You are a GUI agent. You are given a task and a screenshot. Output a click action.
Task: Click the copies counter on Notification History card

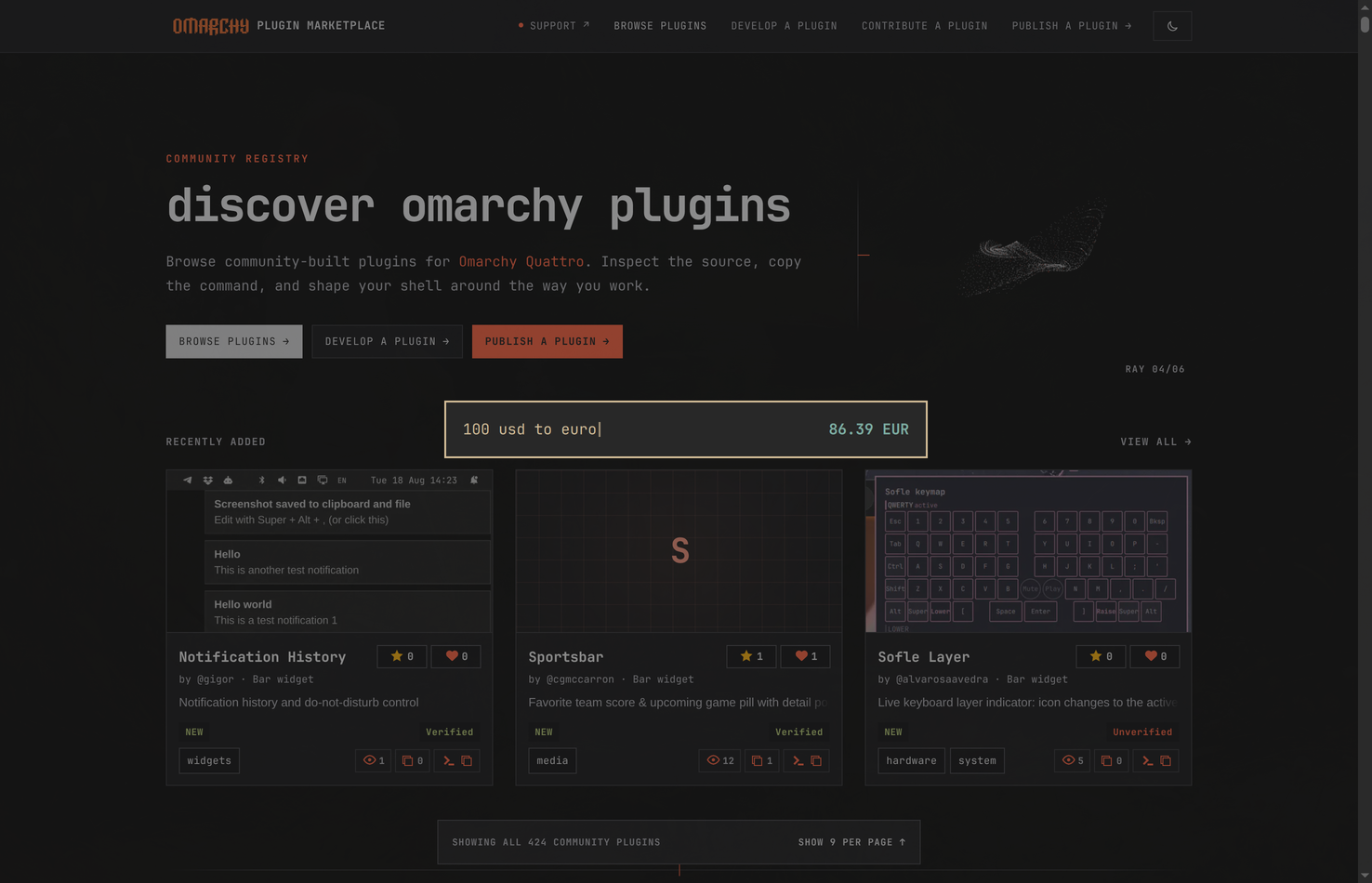point(412,760)
